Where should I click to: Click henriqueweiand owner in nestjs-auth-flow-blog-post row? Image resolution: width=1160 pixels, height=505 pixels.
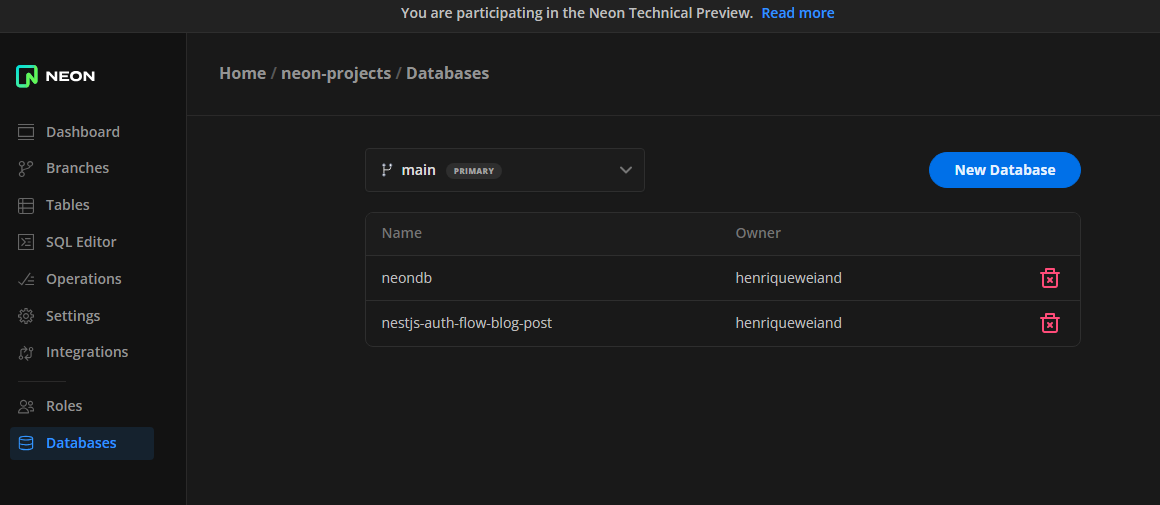[789, 323]
